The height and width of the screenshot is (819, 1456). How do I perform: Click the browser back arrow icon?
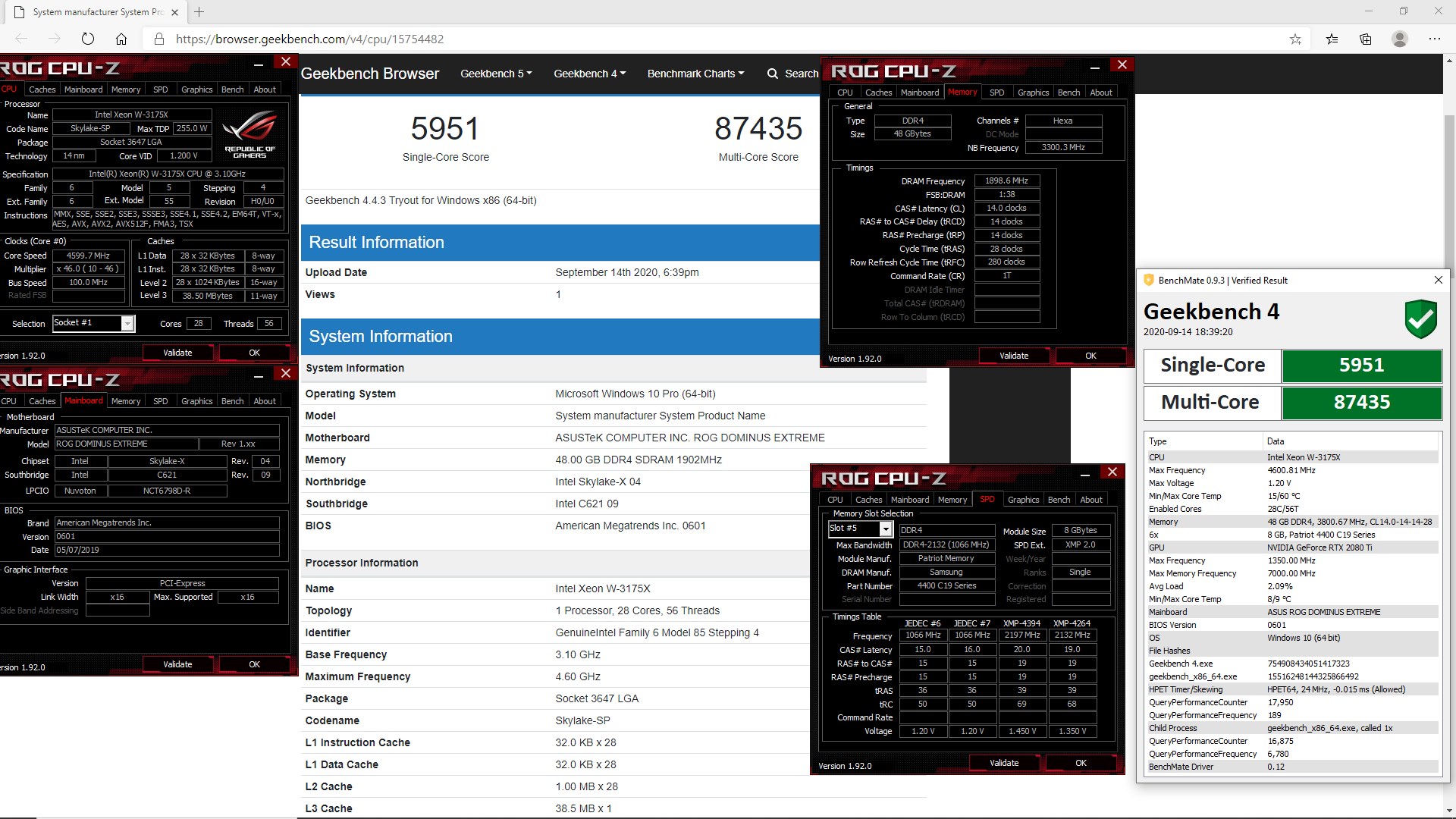pos(21,39)
